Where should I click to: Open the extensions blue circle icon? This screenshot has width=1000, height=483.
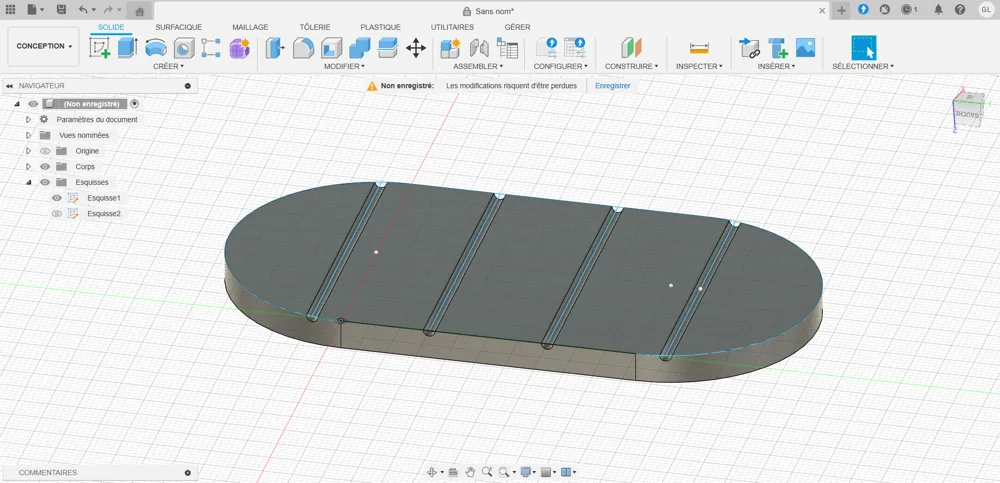point(863,10)
